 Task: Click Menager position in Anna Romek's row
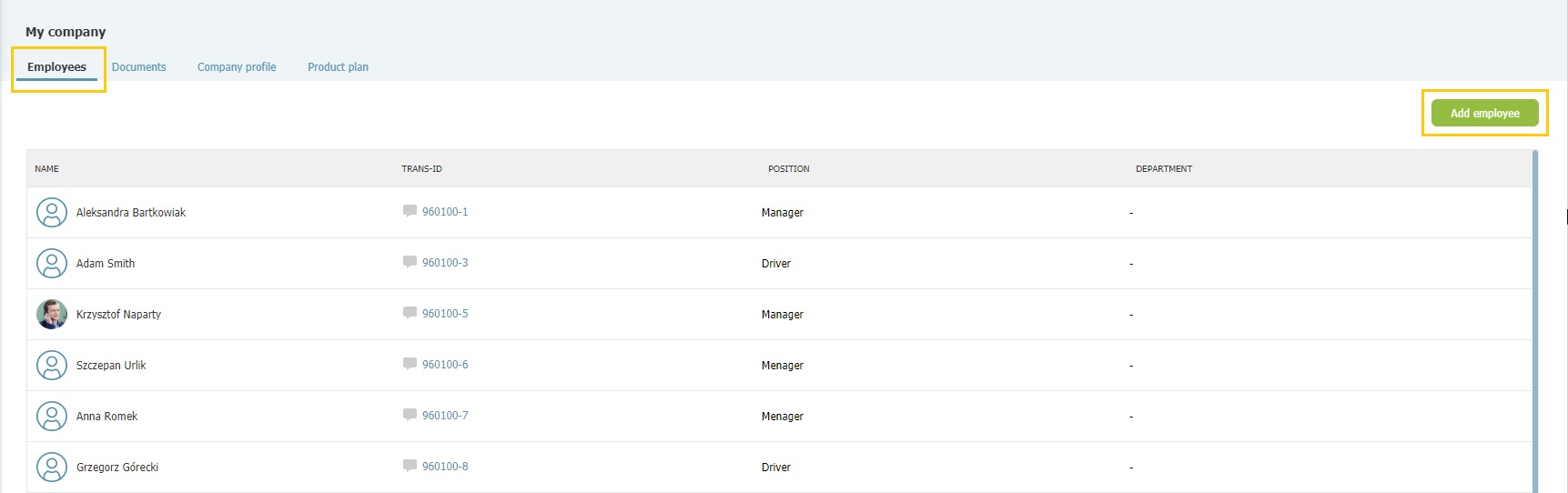pos(783,417)
